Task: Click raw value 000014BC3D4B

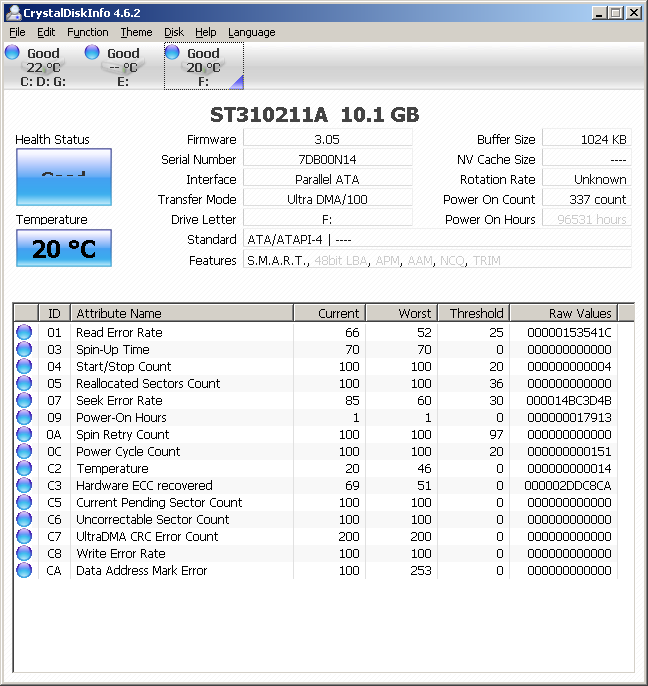Action: [x=569, y=400]
